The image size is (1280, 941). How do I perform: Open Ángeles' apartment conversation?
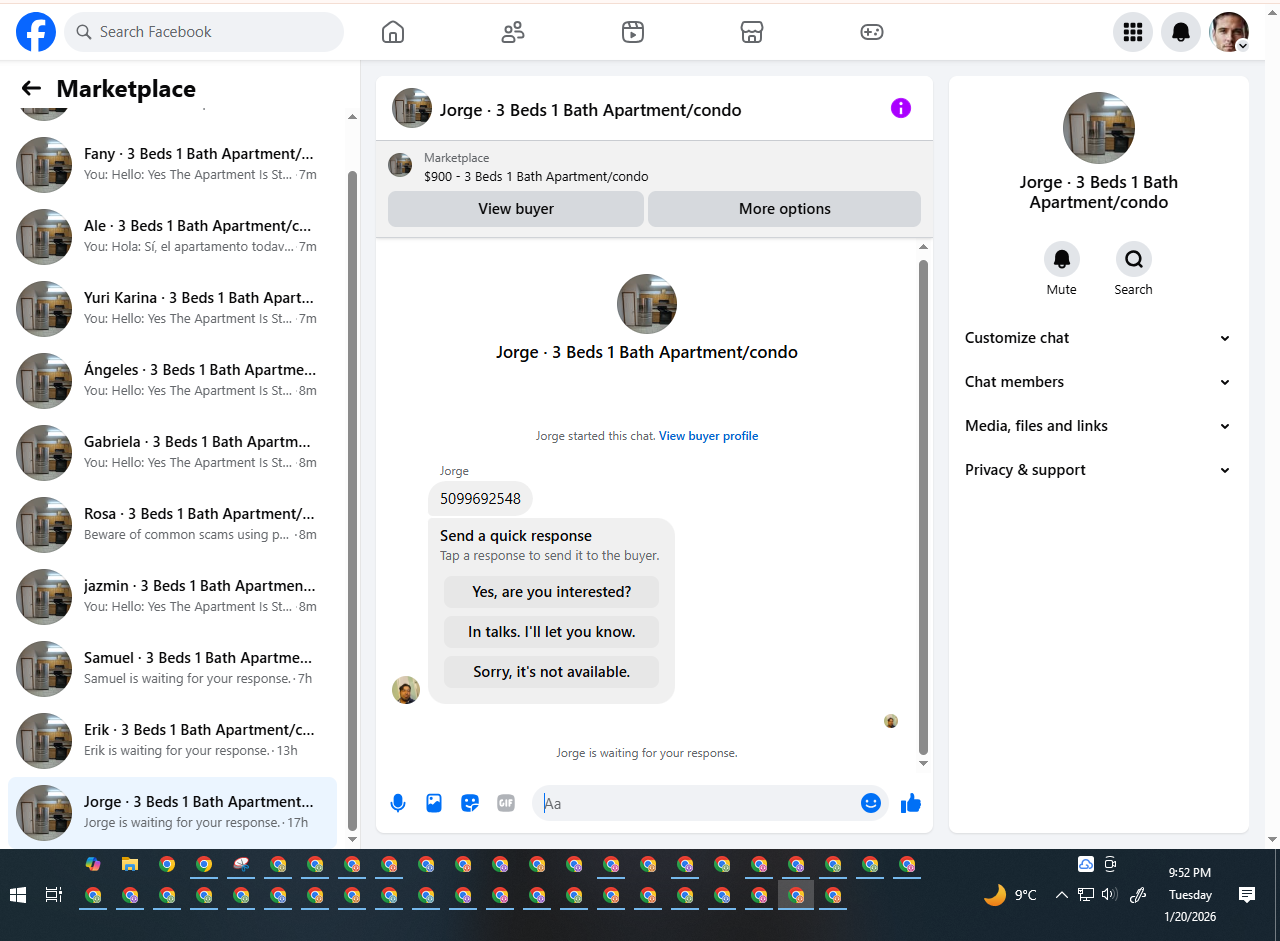tap(172, 380)
